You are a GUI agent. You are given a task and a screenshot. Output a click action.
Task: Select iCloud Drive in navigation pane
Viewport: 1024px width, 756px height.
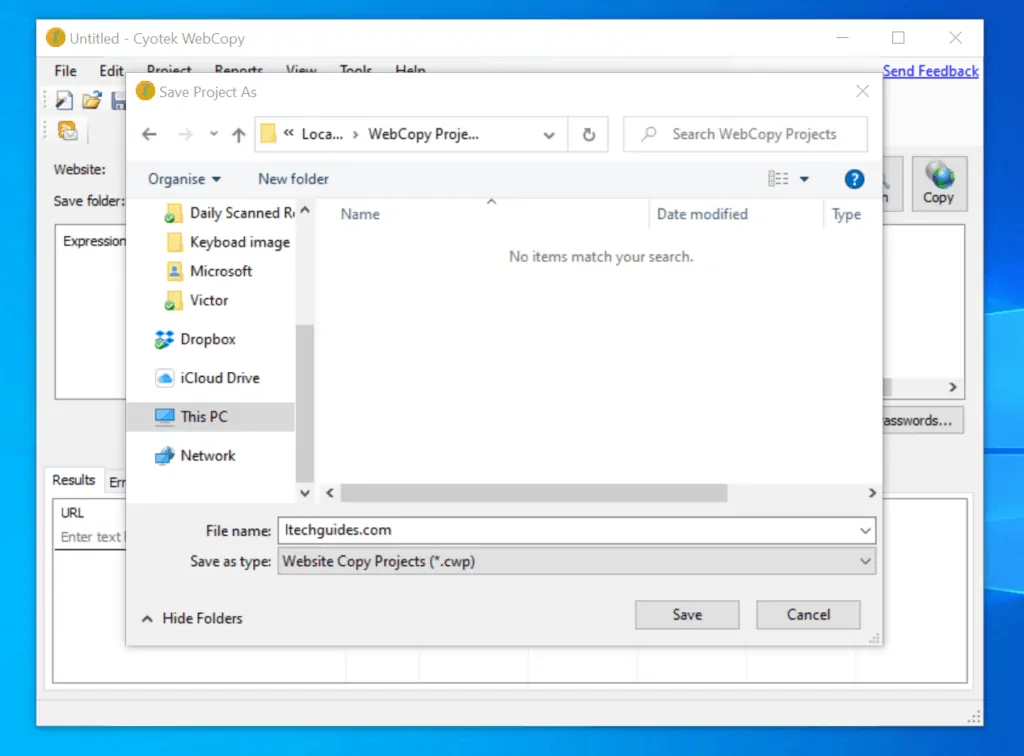pyautogui.click(x=207, y=378)
